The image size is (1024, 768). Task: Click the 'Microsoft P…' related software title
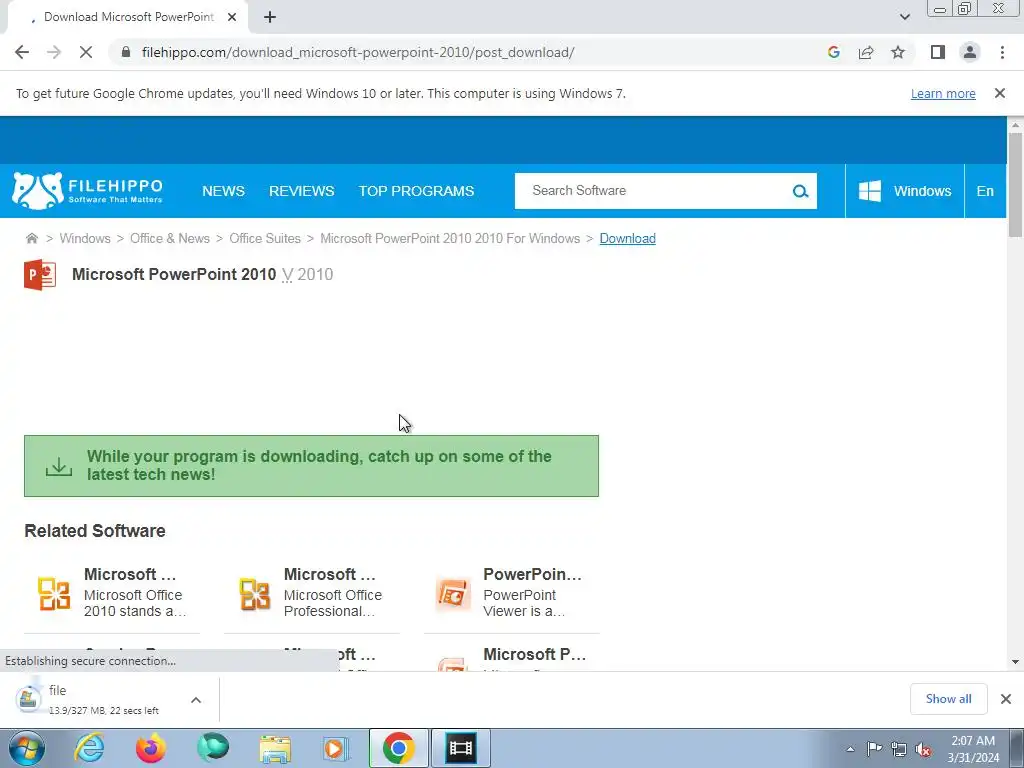534,654
